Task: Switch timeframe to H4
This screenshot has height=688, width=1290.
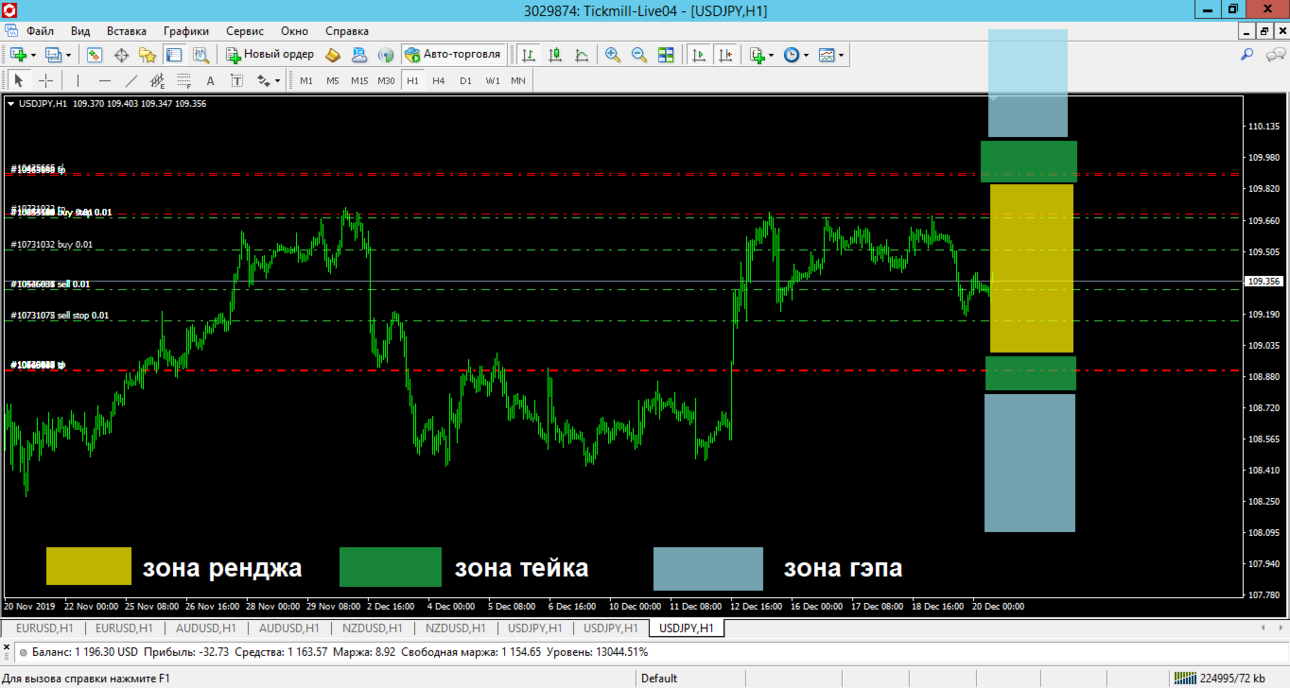Action: tap(438, 81)
